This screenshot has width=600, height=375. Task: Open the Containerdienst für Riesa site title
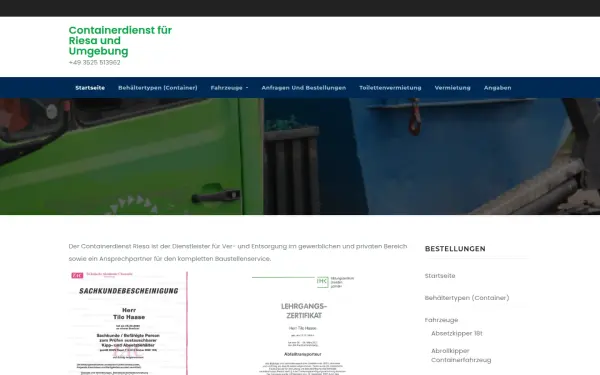(x=120, y=41)
